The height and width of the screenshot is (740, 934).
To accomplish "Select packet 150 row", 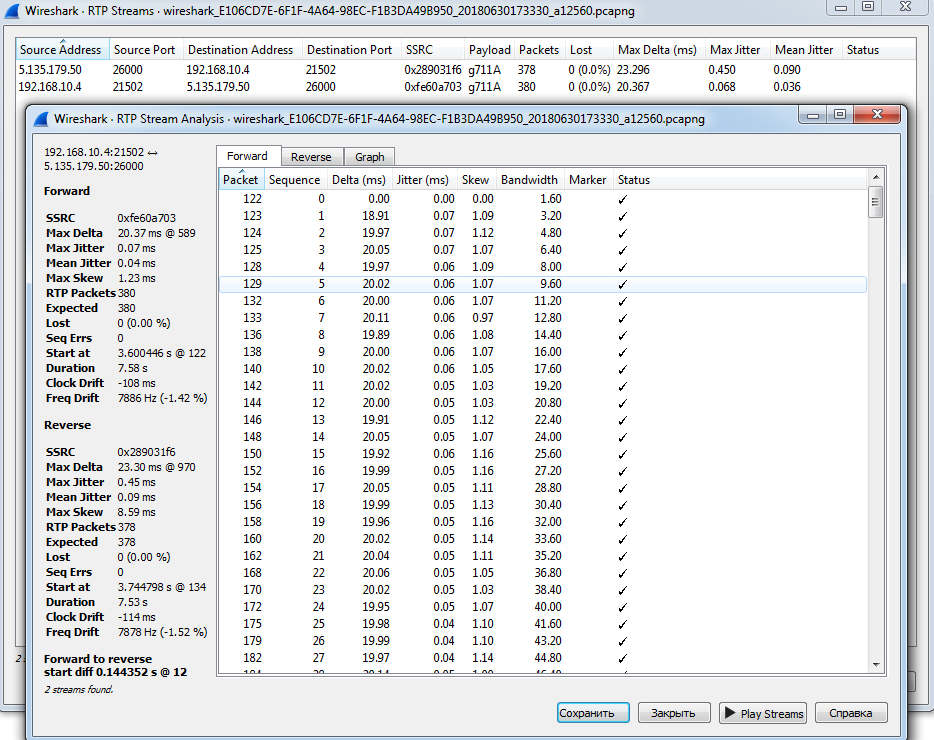I will pyautogui.click(x=543, y=453).
